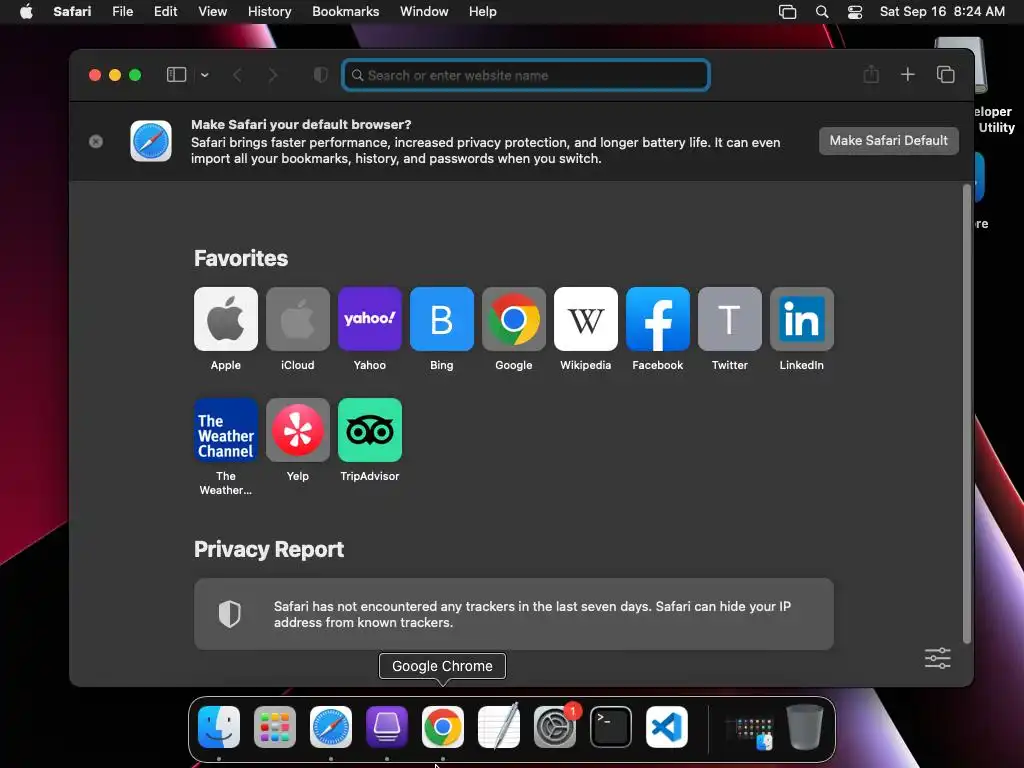This screenshot has width=1024, height=768.
Task: Open the Apple favorite tile
Action: 225,319
